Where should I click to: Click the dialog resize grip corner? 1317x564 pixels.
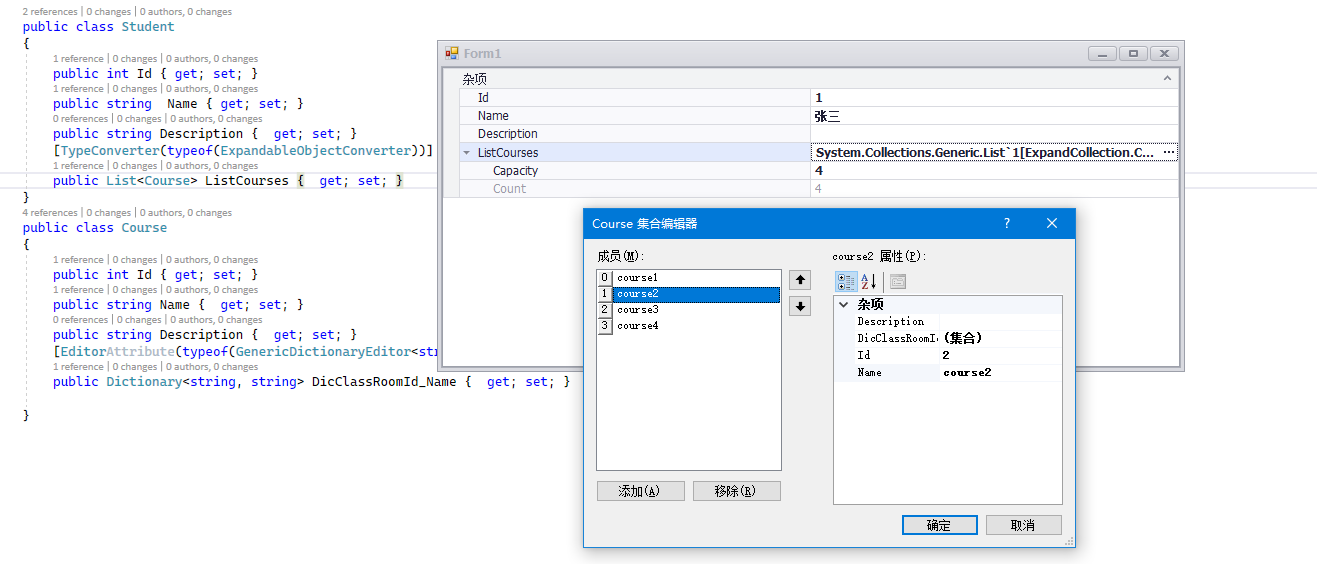(x=1069, y=541)
